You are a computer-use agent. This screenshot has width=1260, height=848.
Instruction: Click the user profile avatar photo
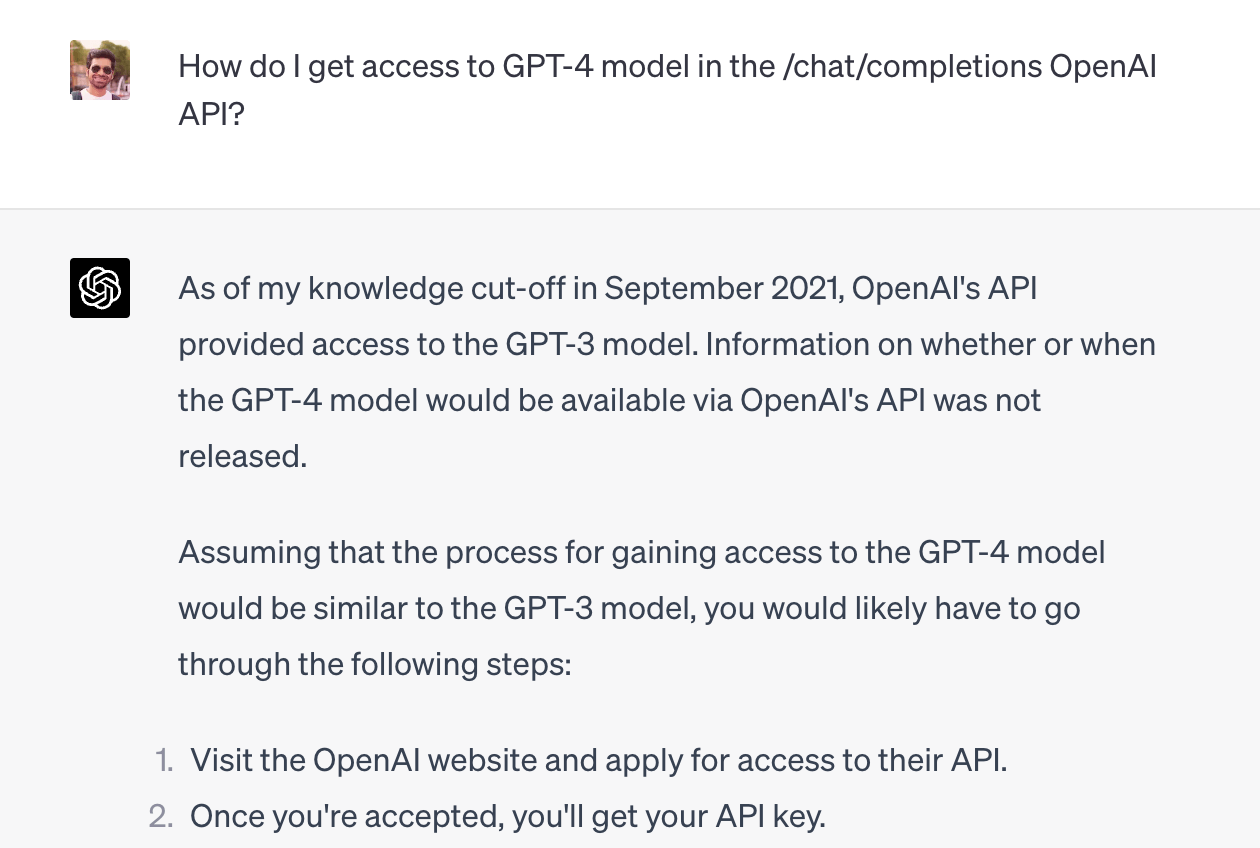(100, 70)
